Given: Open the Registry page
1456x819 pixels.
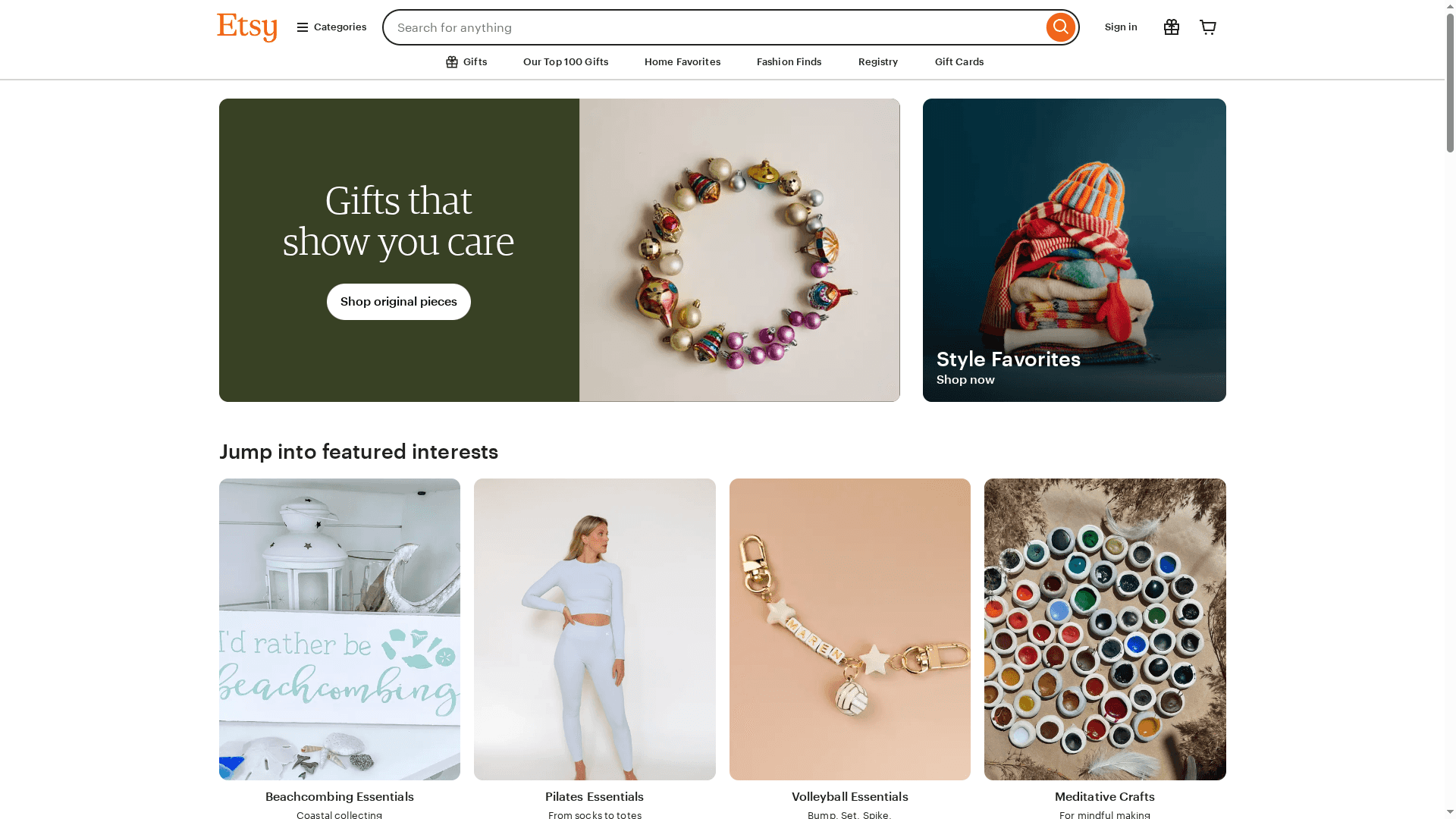Looking at the screenshot, I should click(877, 61).
